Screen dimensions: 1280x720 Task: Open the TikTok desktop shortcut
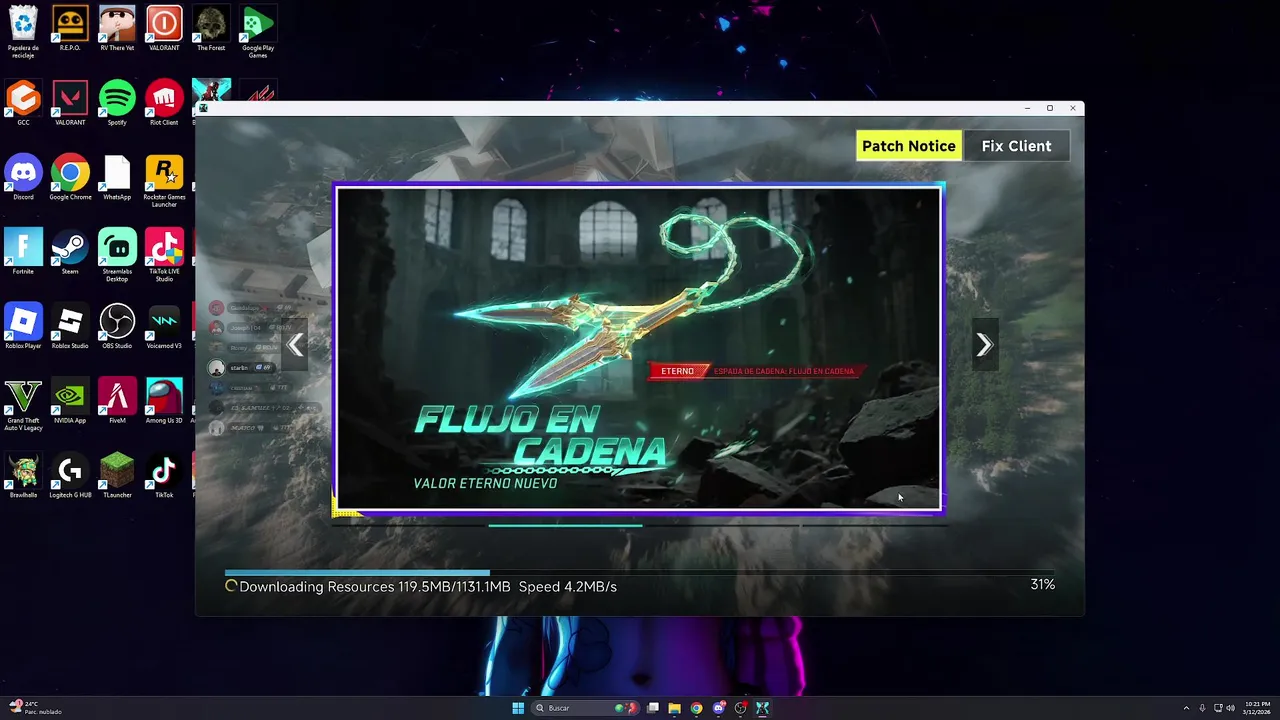164,476
